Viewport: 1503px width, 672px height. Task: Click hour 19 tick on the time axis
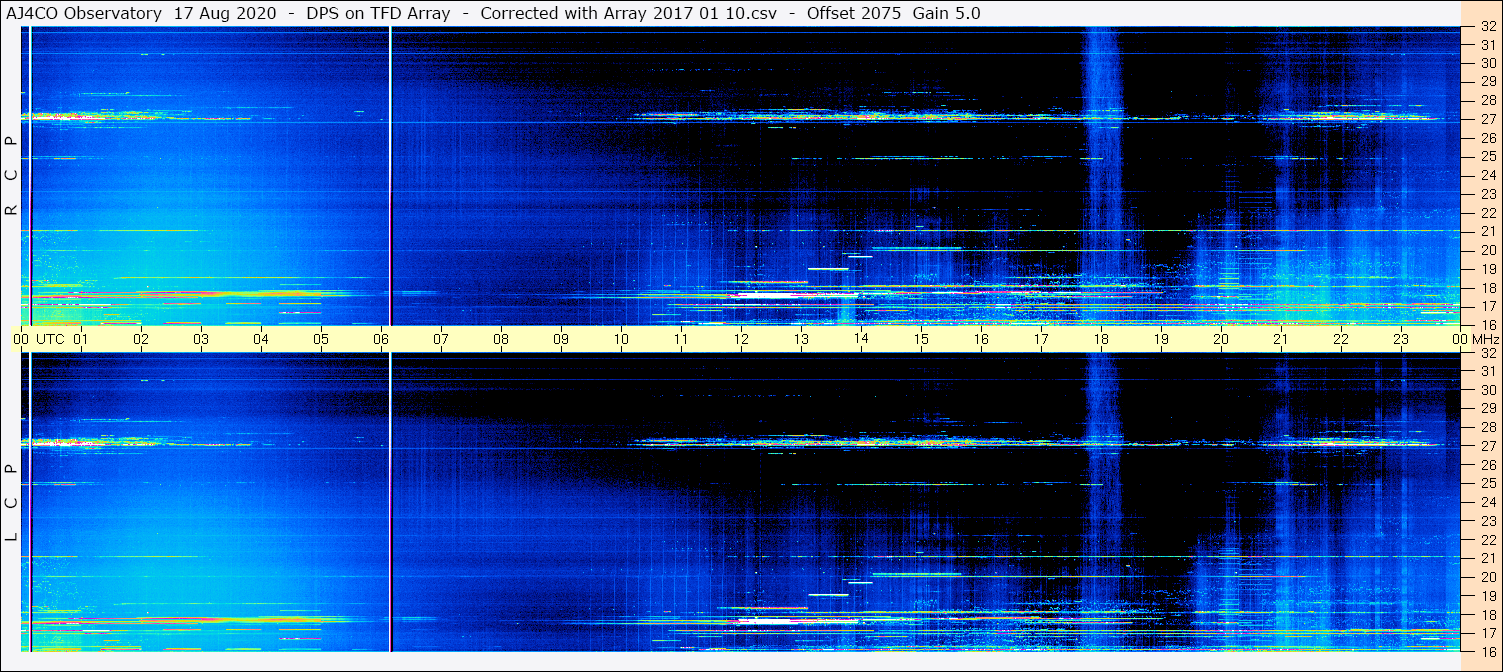[1161, 339]
